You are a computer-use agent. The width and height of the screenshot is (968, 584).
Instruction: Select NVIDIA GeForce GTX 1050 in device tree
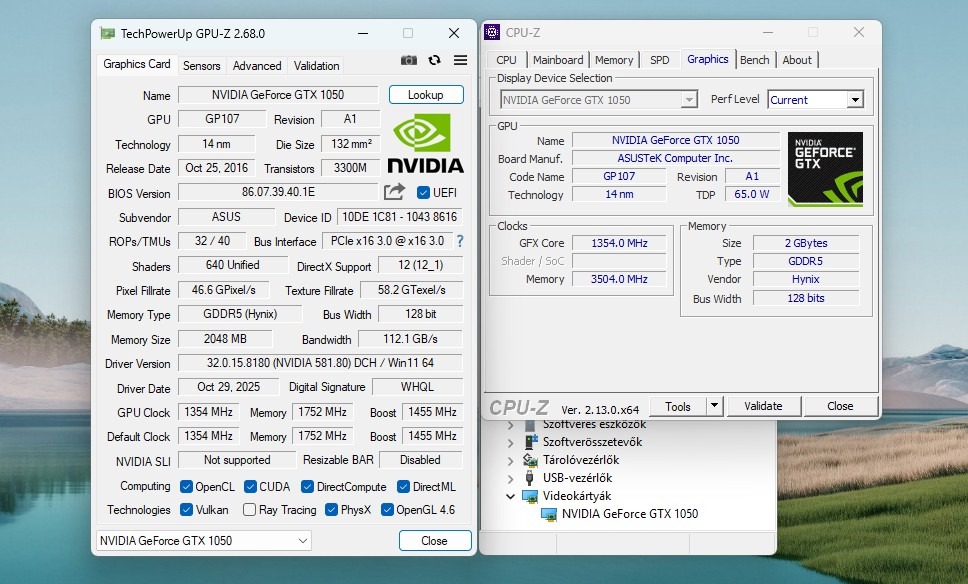pos(630,514)
